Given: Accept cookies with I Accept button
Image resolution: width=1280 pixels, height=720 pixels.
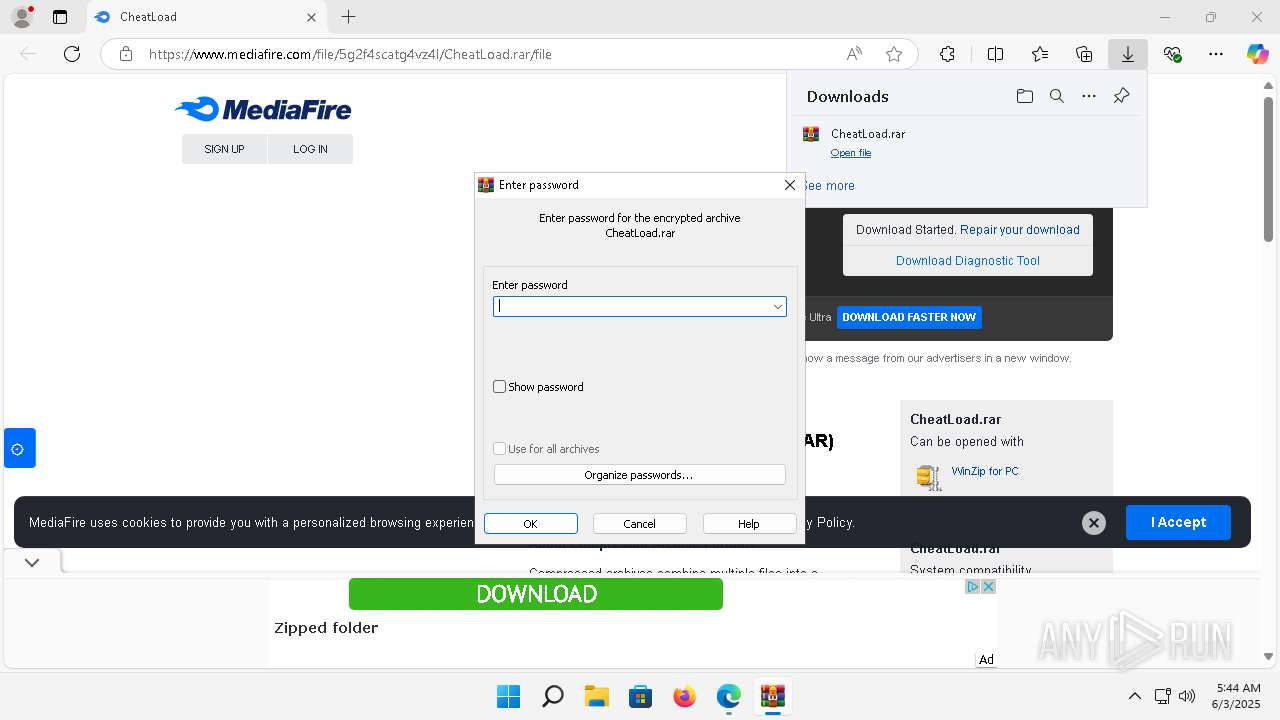Looking at the screenshot, I should coord(1178,522).
